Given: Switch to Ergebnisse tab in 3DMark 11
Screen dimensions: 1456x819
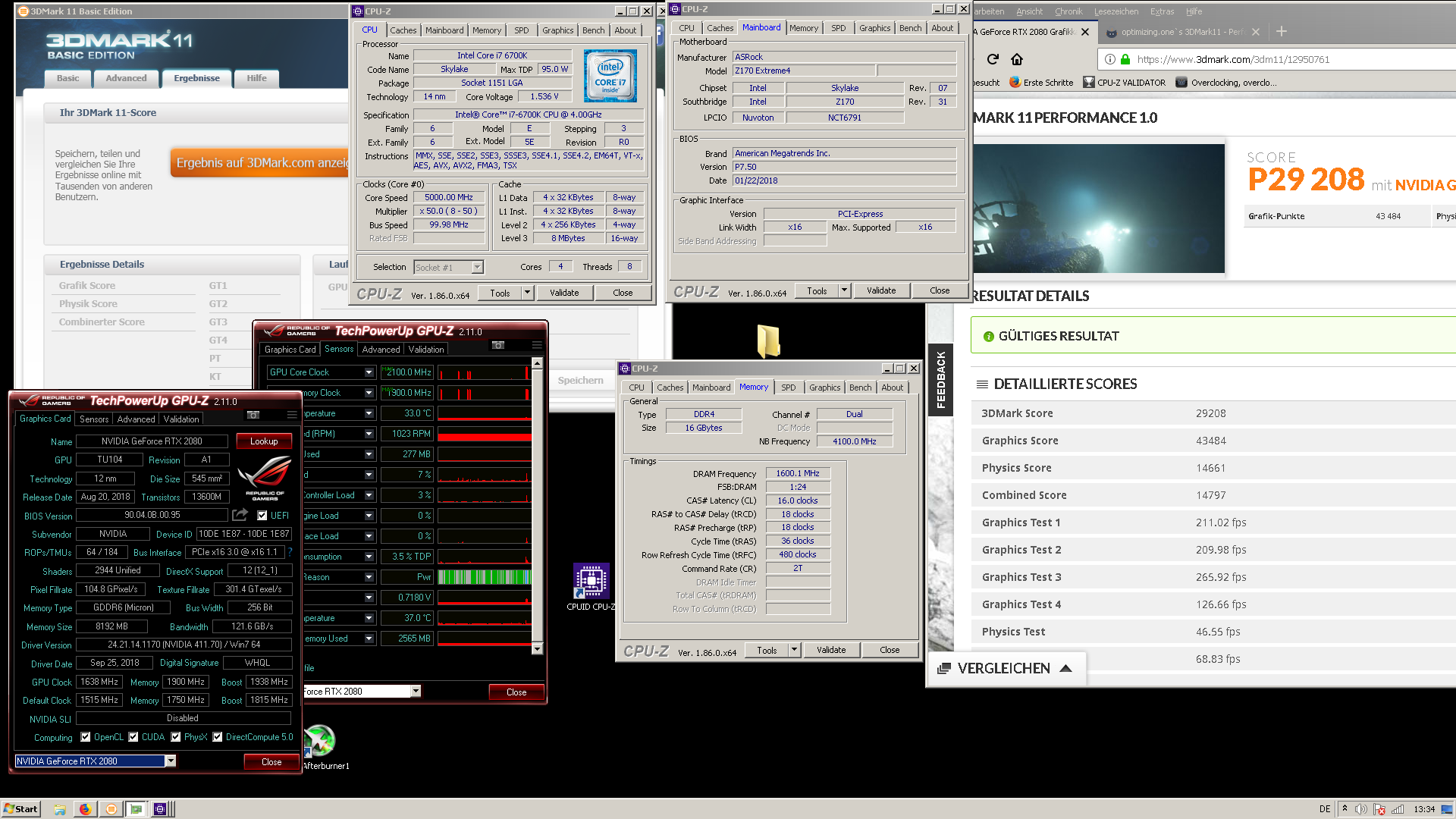Looking at the screenshot, I should pos(196,78).
